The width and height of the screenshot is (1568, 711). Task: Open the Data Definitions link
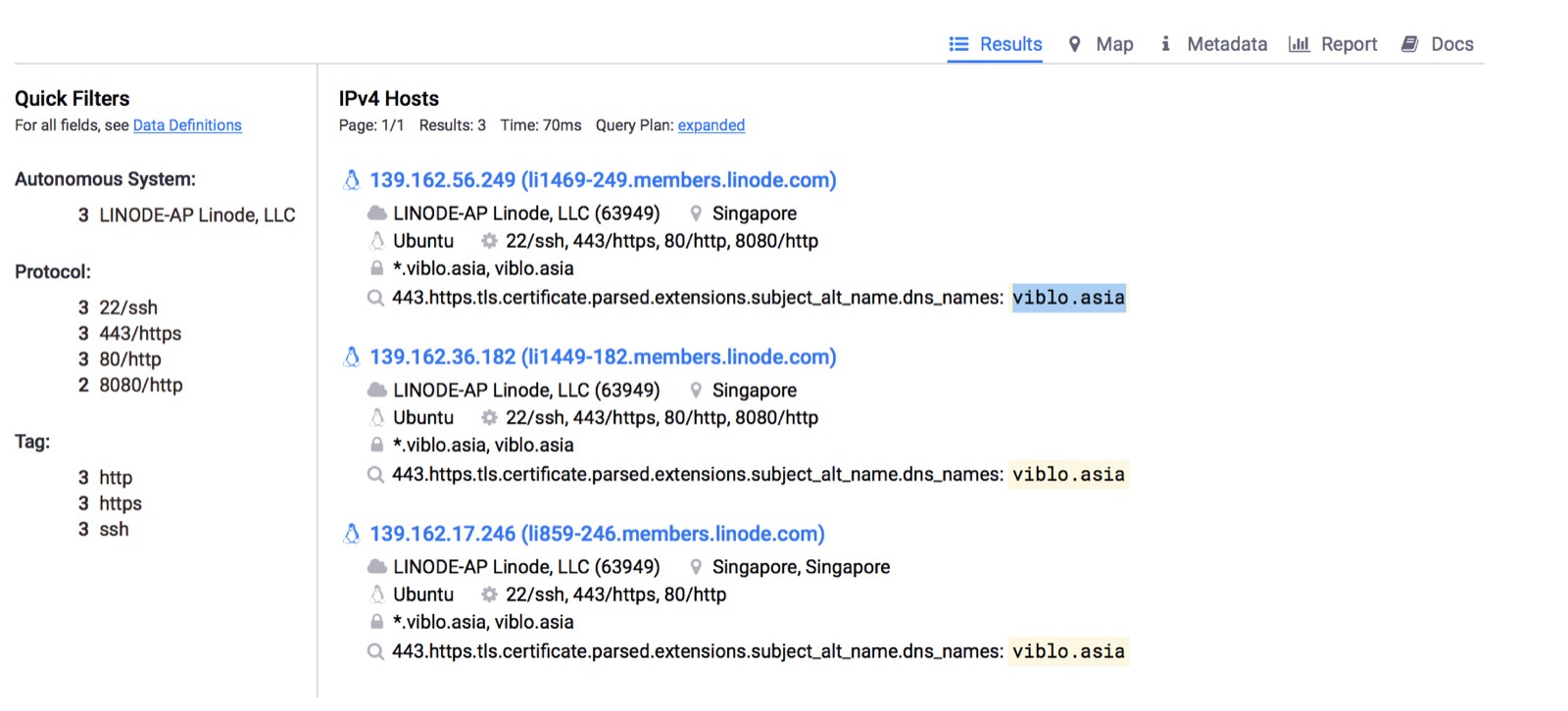coord(187,125)
